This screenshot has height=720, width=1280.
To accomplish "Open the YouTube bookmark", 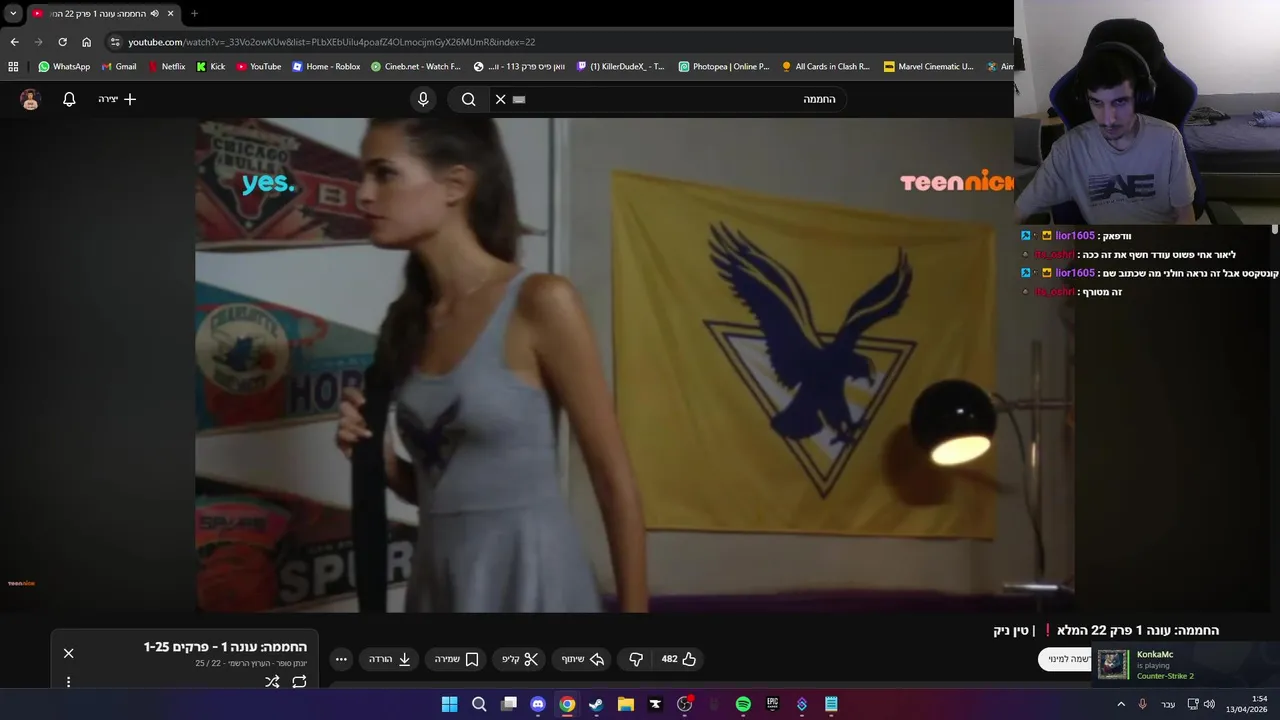I will pyautogui.click(x=259, y=67).
